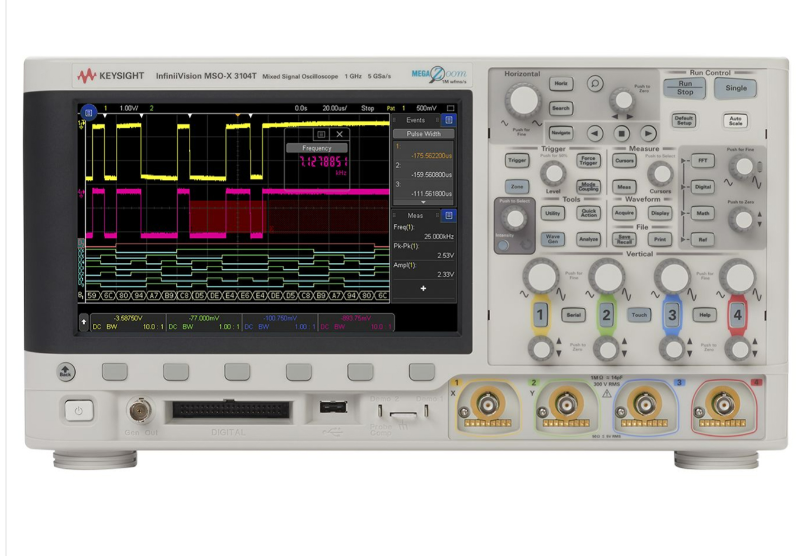The width and height of the screenshot is (800, 556).
Task: Push the trigger Level knob
Action: pos(553,173)
